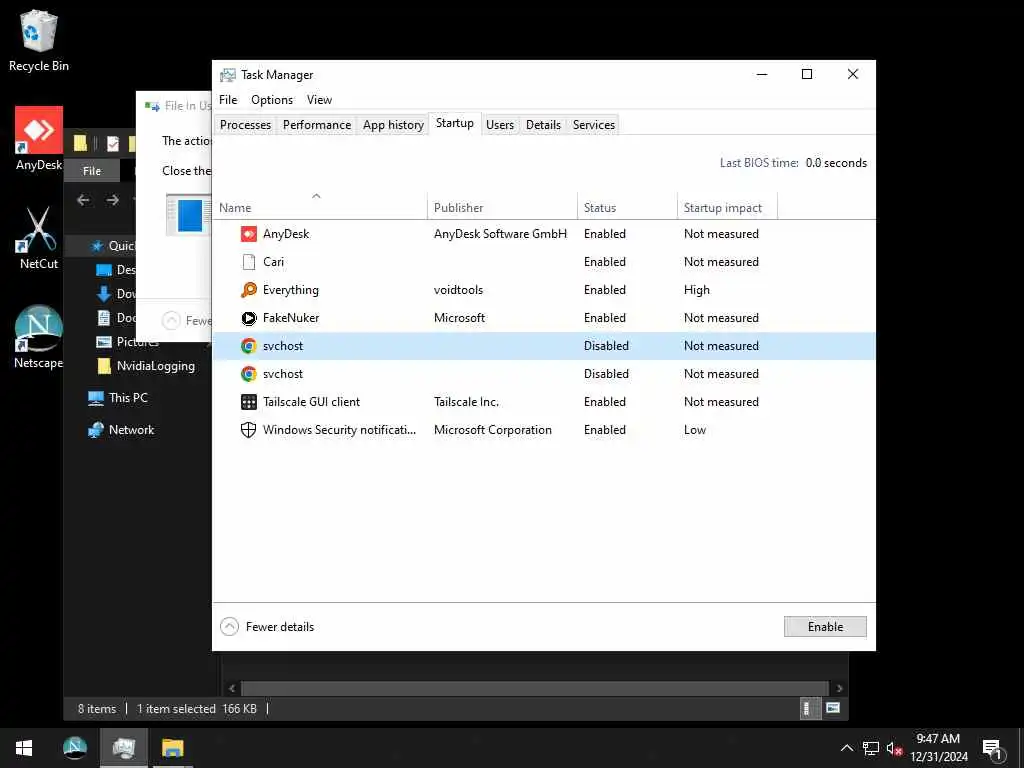Click the Windows Security shield icon
The image size is (1024, 768).
pyautogui.click(x=249, y=430)
